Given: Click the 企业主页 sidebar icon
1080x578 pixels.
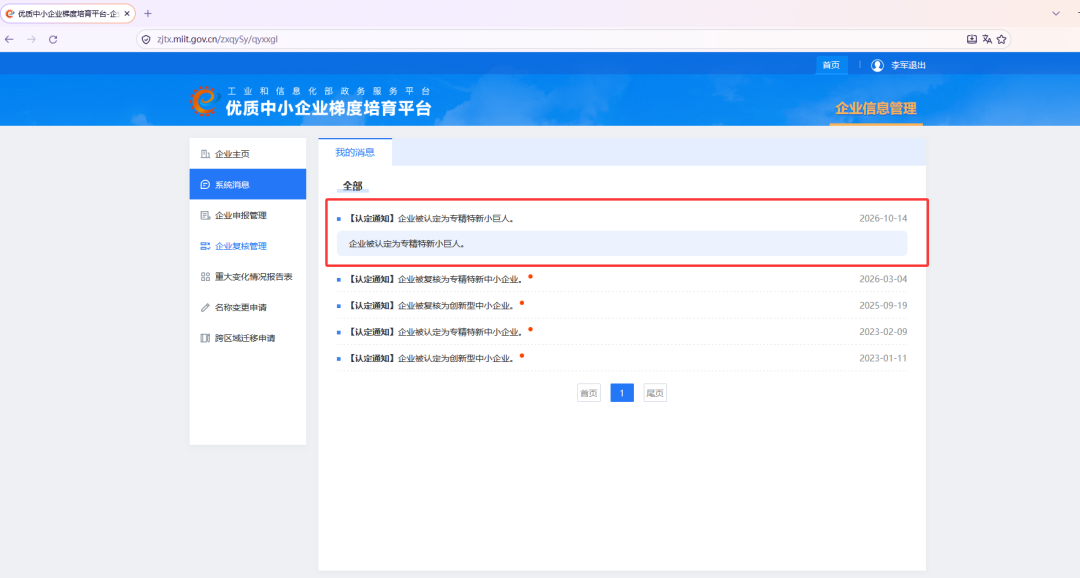Looking at the screenshot, I should click(205, 154).
